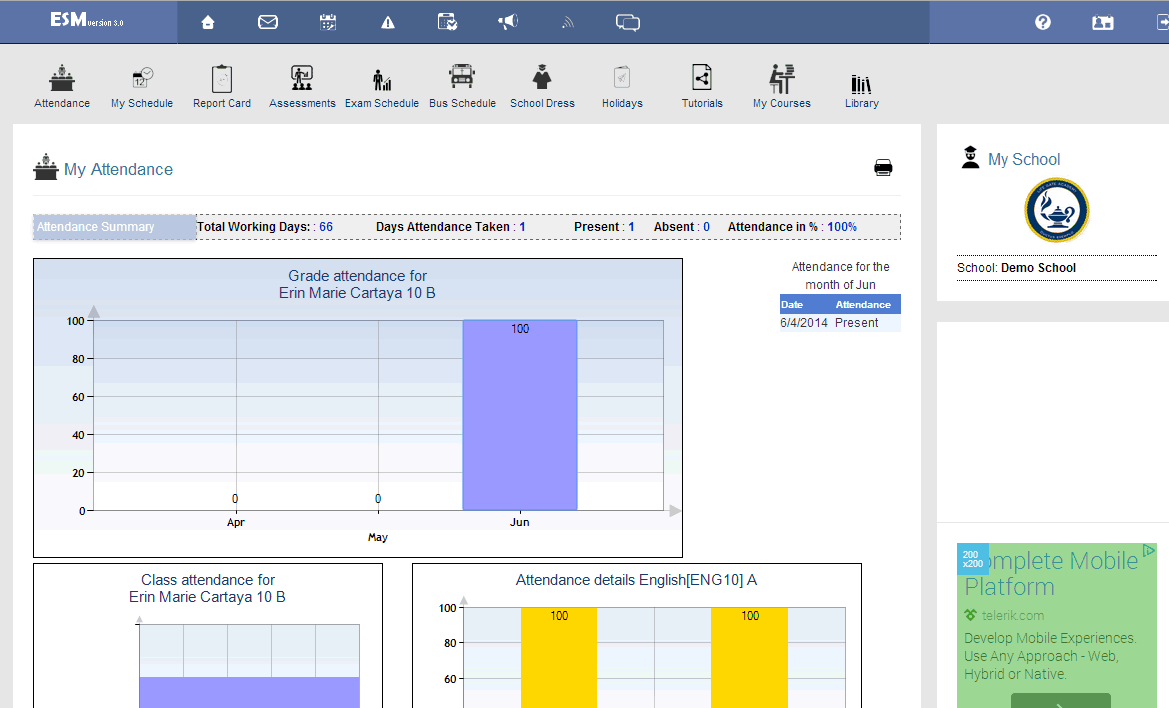Click the Apr label on the chart axis
Image resolution: width=1169 pixels, height=708 pixels.
[236, 522]
